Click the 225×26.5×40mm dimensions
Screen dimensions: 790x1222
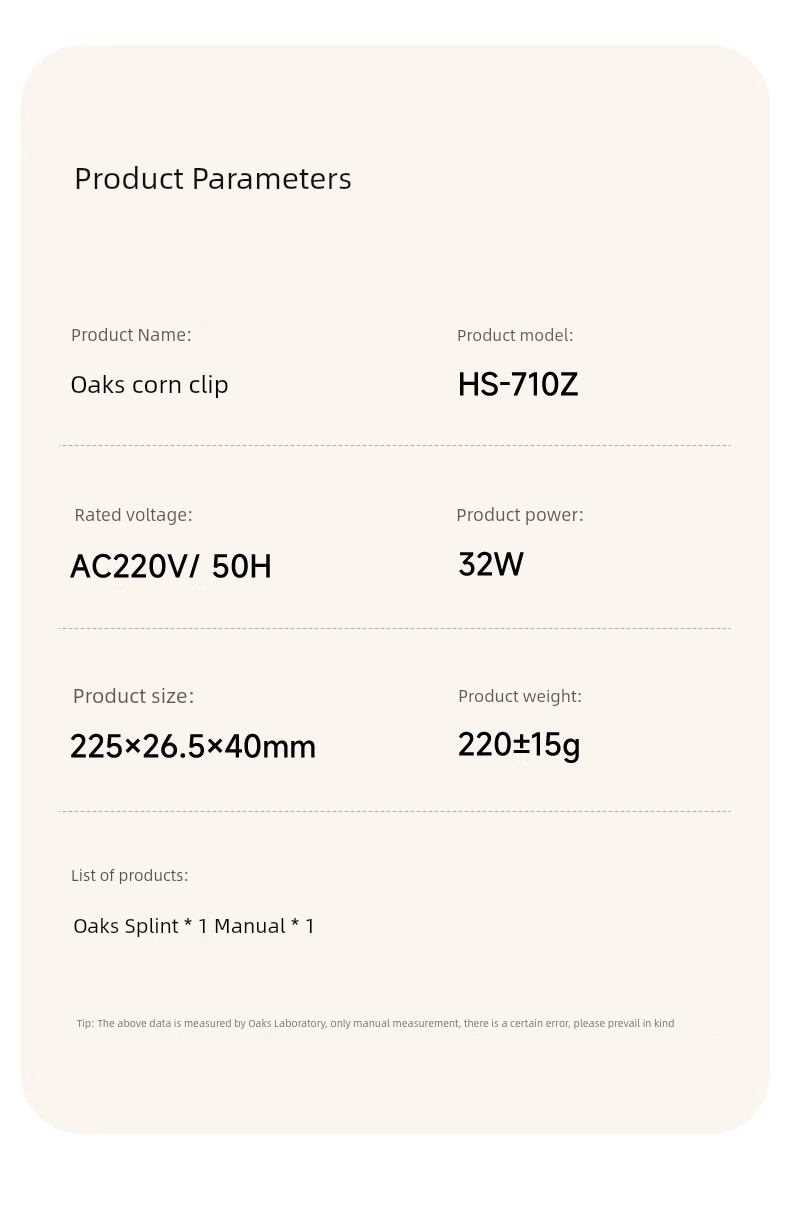tap(193, 747)
